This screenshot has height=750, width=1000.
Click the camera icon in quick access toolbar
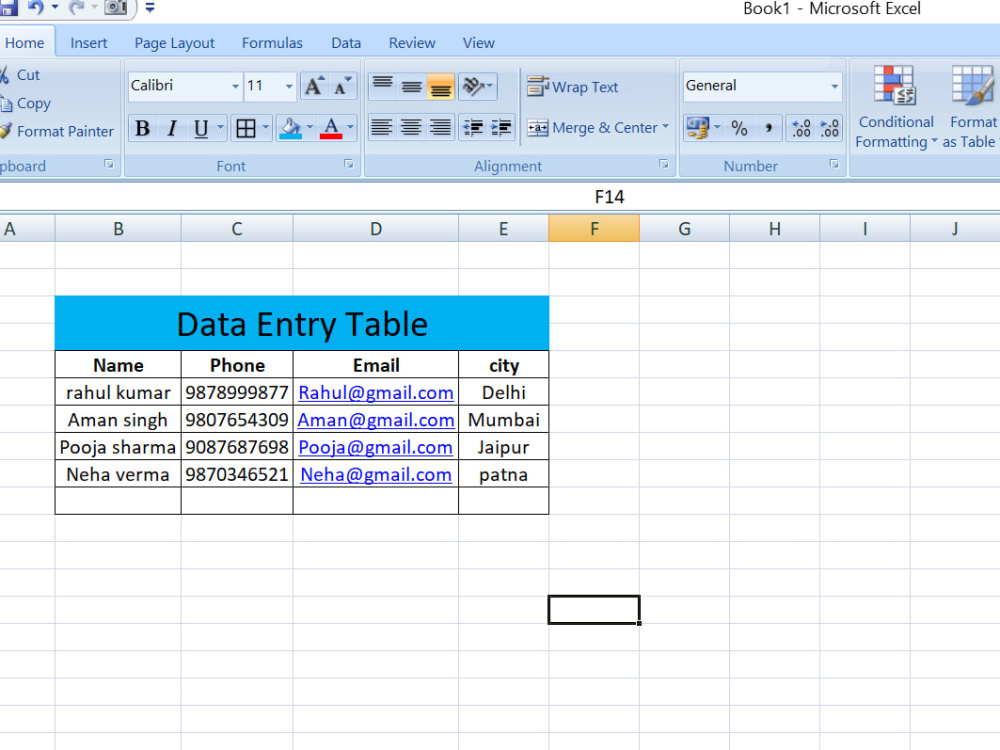click(115, 8)
